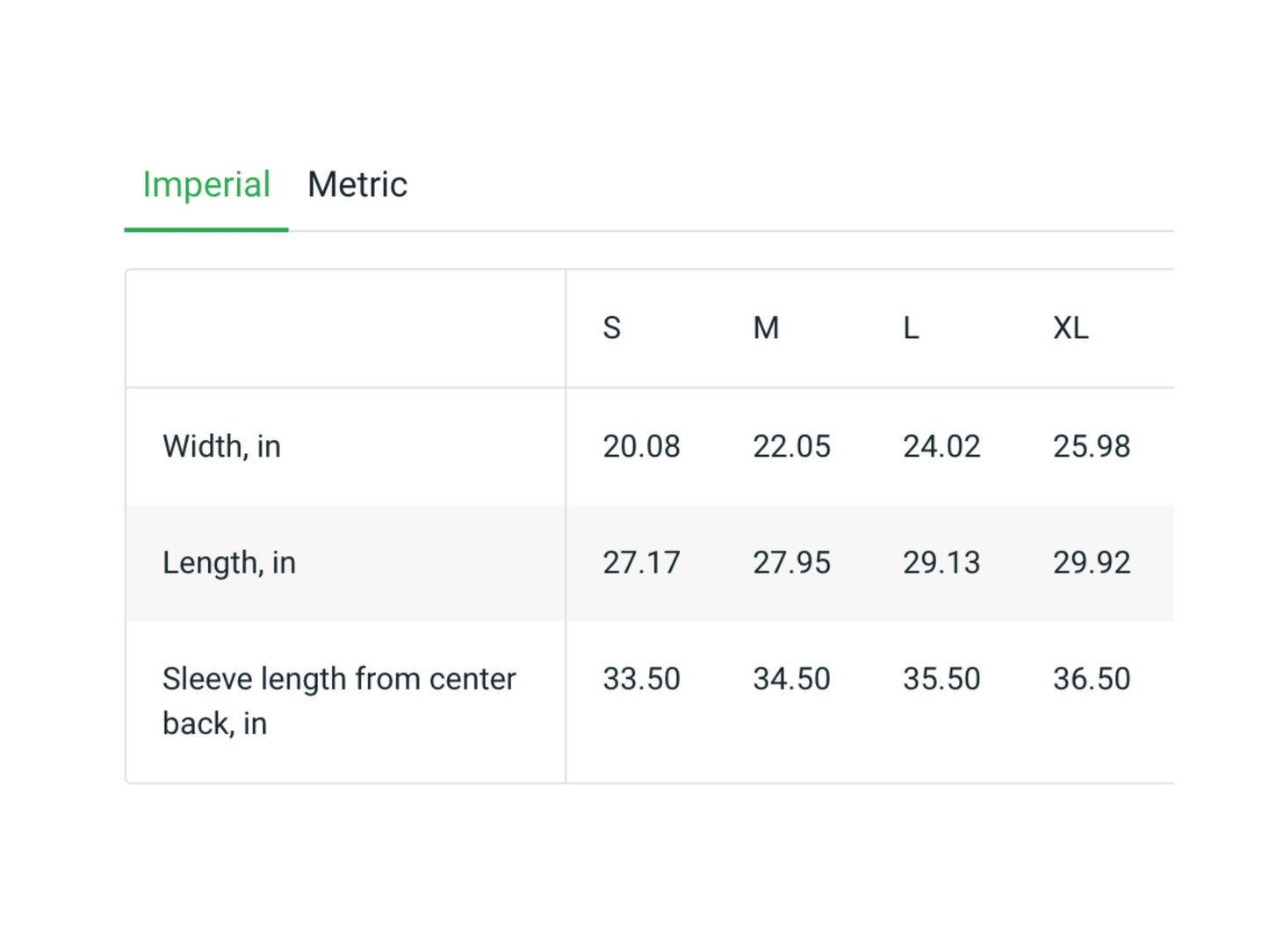Image resolution: width=1269 pixels, height=952 pixels.
Task: Click the 20.08 width value
Action: coord(641,446)
